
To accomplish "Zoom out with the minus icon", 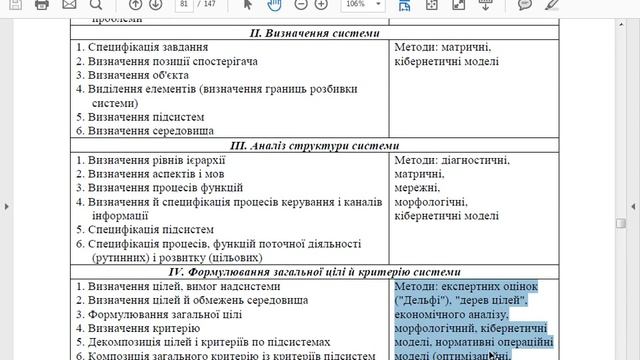I will tap(301, 4).
